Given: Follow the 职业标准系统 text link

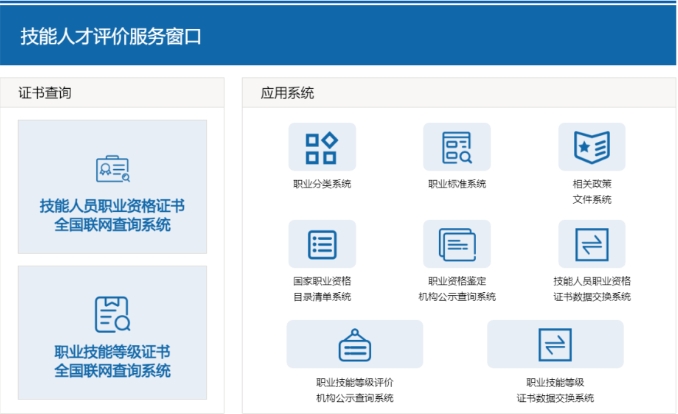Looking at the screenshot, I should [x=456, y=184].
